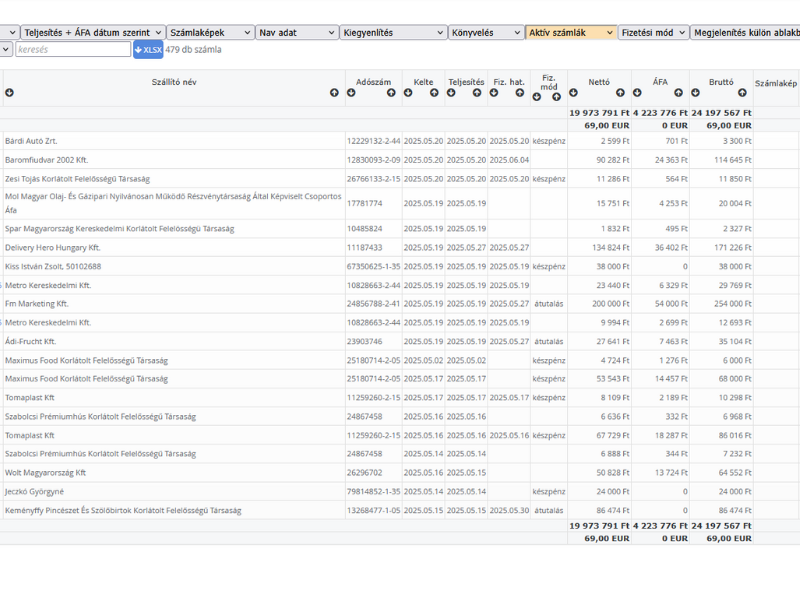Expand the Kiegyenlítés filter dropdown
This screenshot has width=800, height=600.
coord(392,33)
